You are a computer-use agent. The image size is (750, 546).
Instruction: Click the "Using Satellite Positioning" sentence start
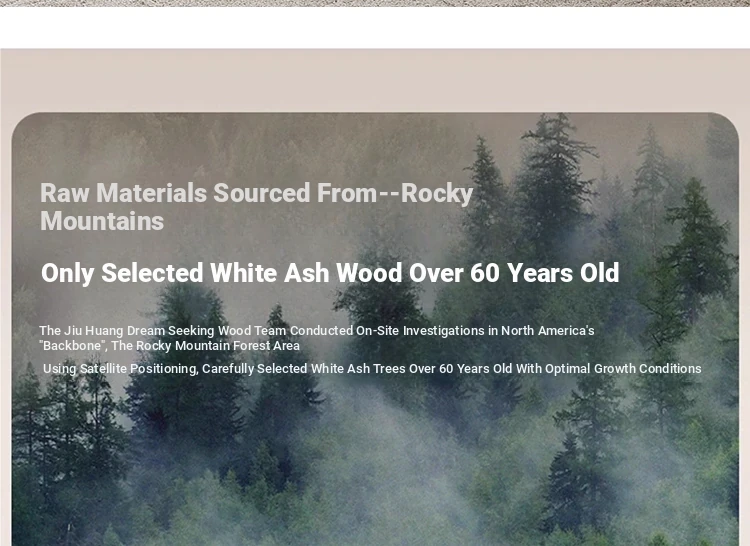pos(120,369)
